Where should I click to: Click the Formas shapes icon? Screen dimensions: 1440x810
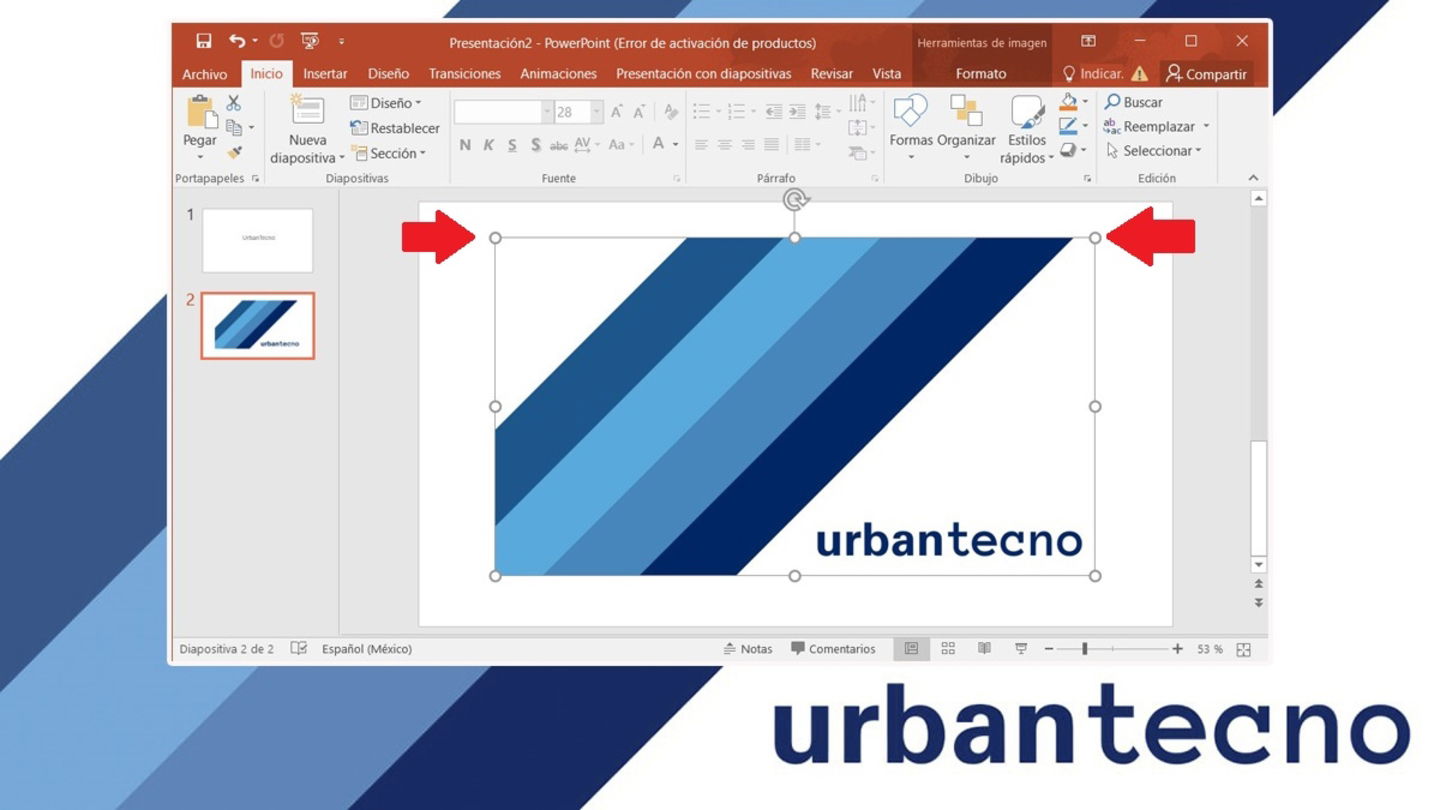[910, 111]
